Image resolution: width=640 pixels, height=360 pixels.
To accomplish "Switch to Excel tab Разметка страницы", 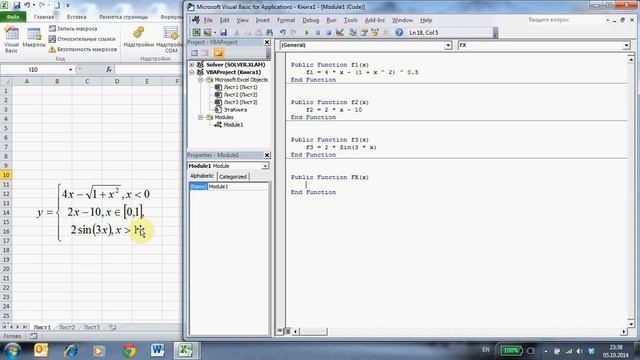I will [123, 17].
